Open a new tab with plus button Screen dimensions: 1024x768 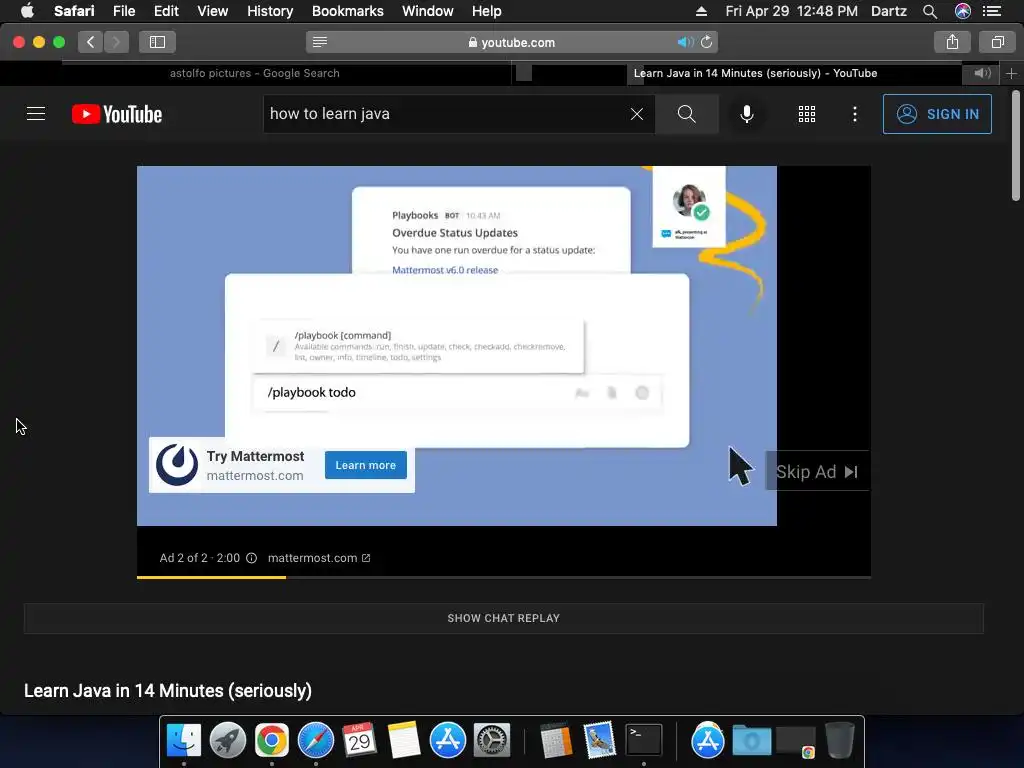click(x=1011, y=73)
